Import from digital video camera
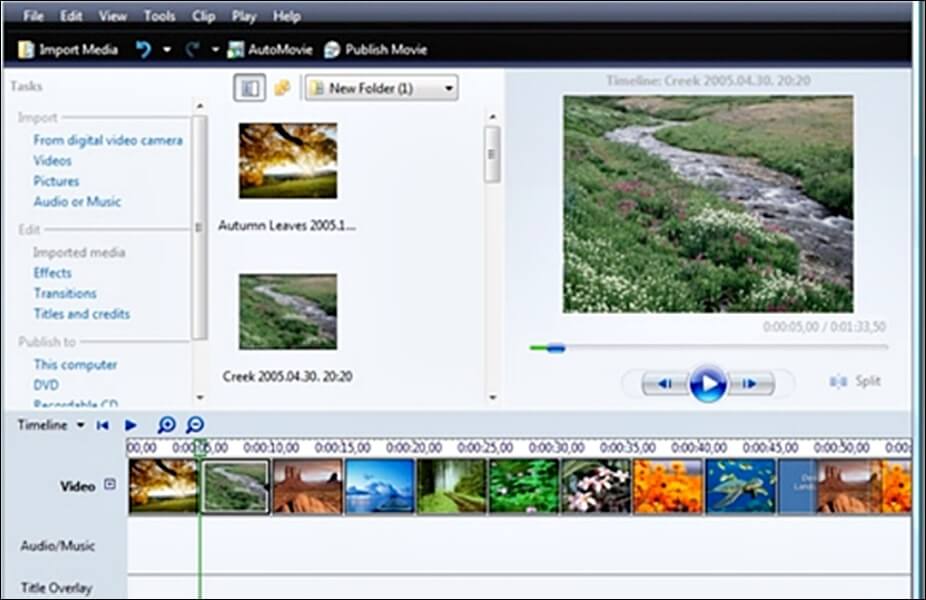926x600 pixels. 107,140
